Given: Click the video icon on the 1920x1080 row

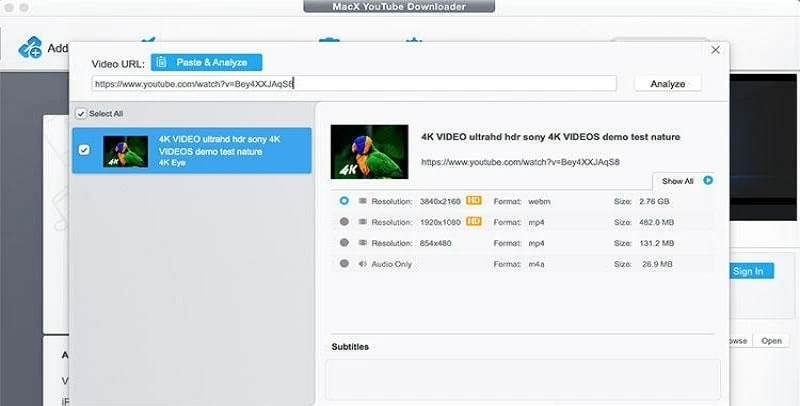Looking at the screenshot, I should (x=362, y=222).
